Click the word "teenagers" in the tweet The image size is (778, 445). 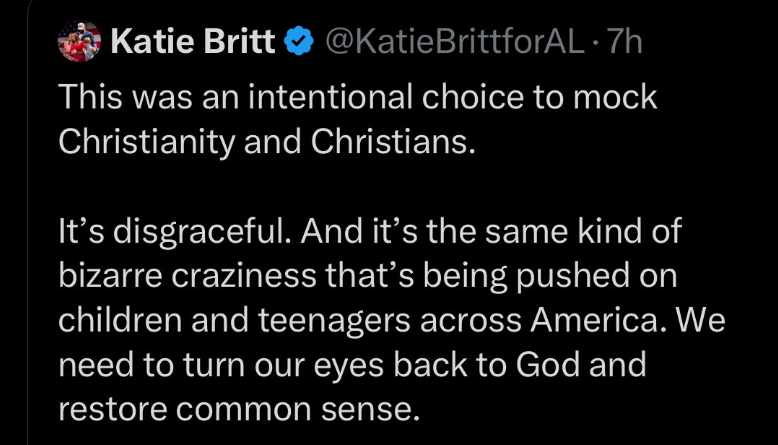334,322
